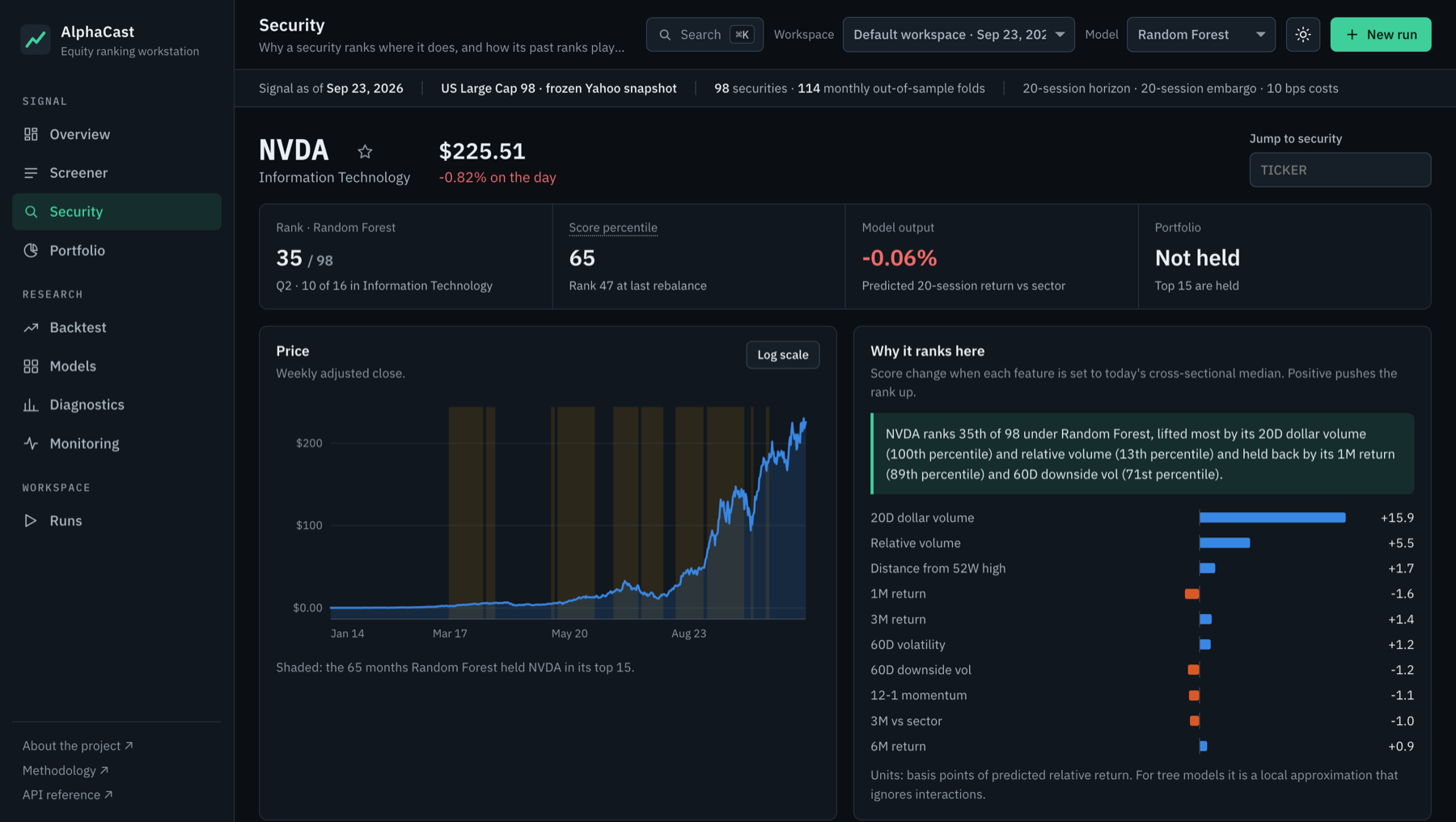
Task: Click the +15.9 contribution value
Action: coord(1397,518)
